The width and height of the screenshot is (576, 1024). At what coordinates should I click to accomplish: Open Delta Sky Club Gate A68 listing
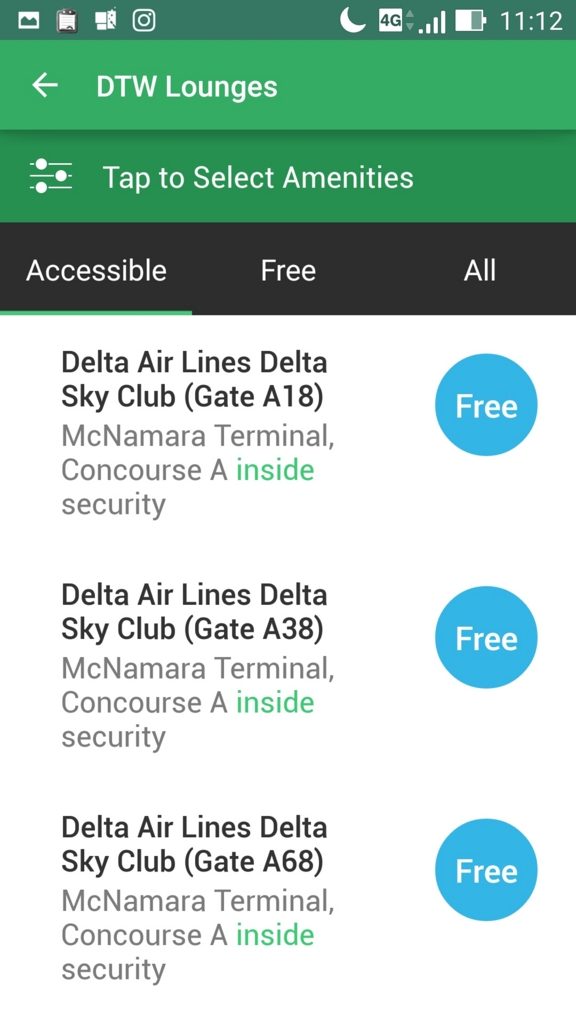pyautogui.click(x=288, y=898)
